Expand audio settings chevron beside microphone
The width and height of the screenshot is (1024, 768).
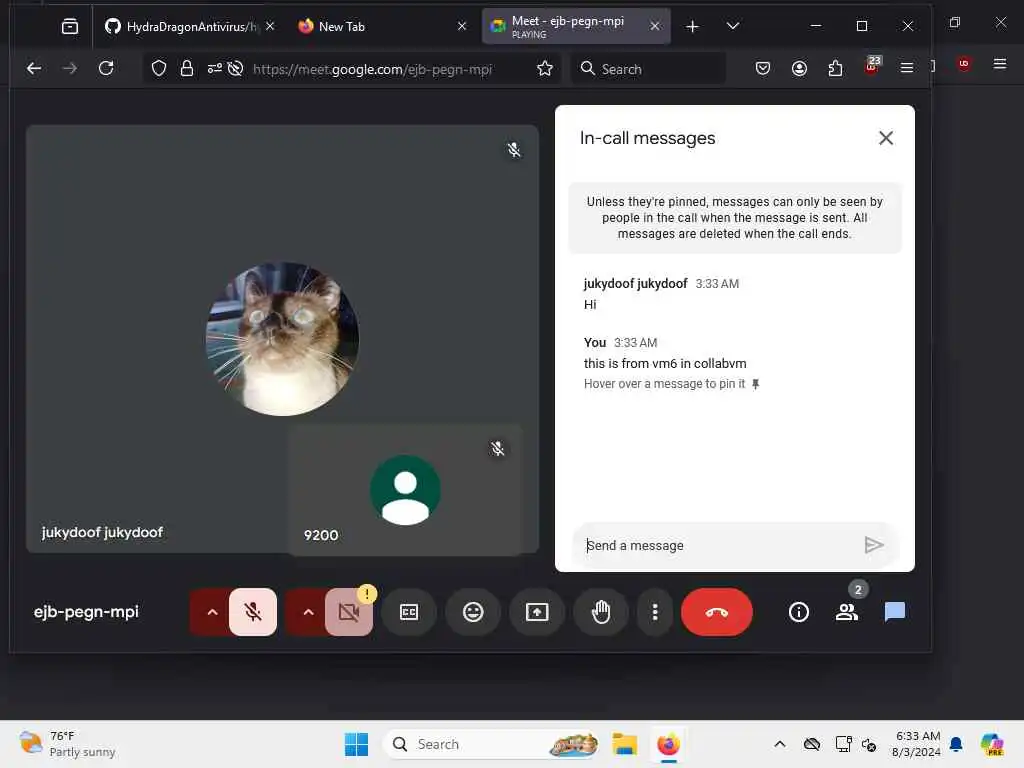[212, 612]
